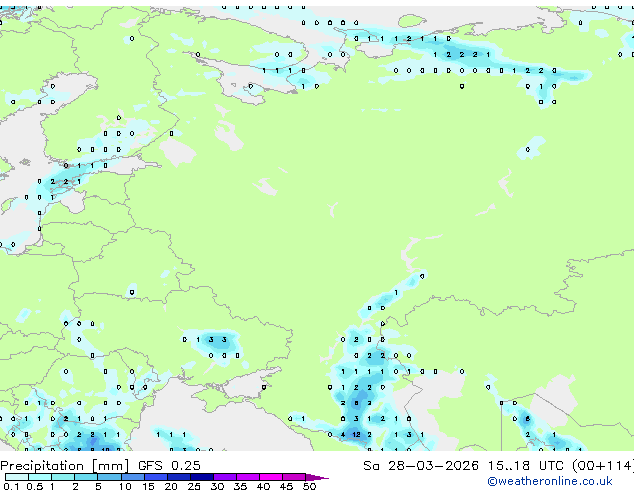Pick magenta swatch between 40 and 45

click(x=271, y=477)
